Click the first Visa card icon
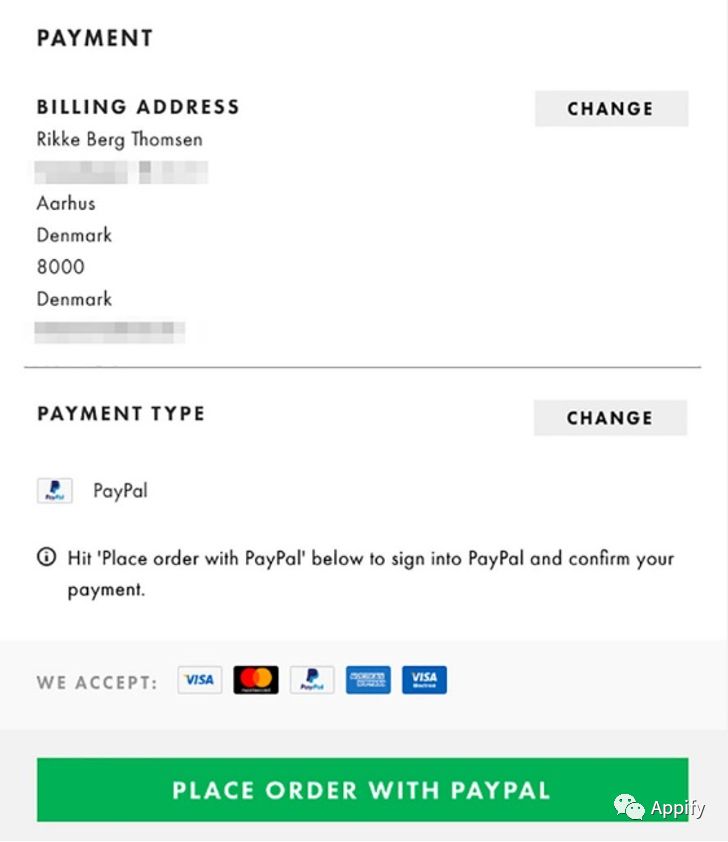Viewport: 728px width, 842px height. tap(199, 680)
